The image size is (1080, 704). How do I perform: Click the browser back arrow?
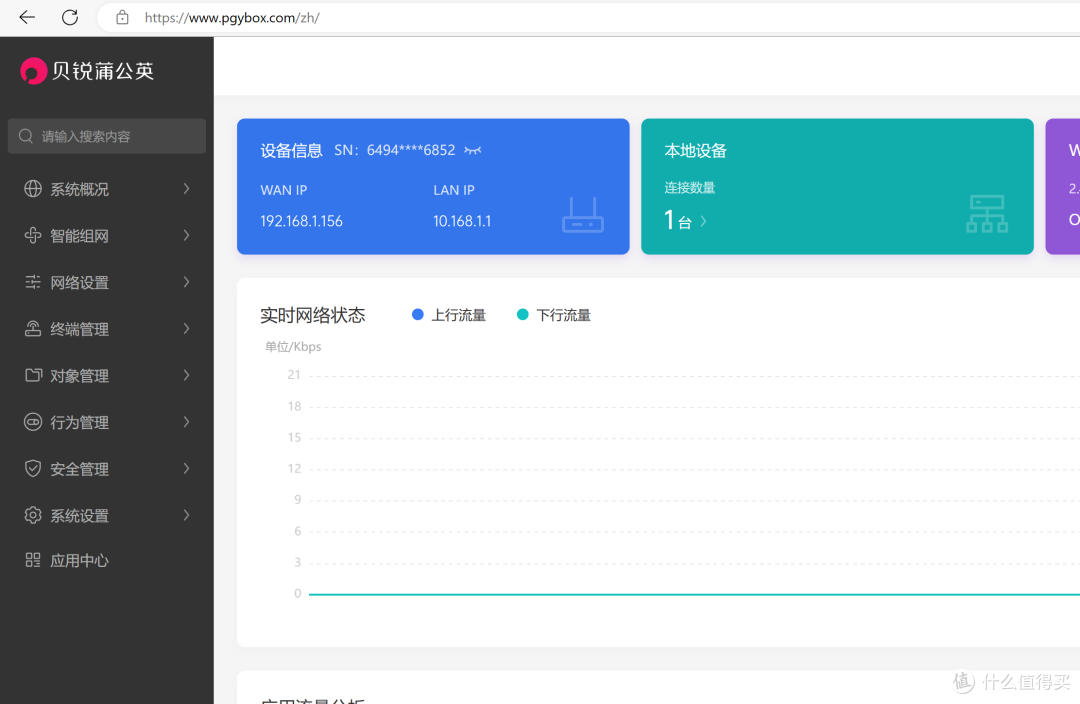pos(27,17)
